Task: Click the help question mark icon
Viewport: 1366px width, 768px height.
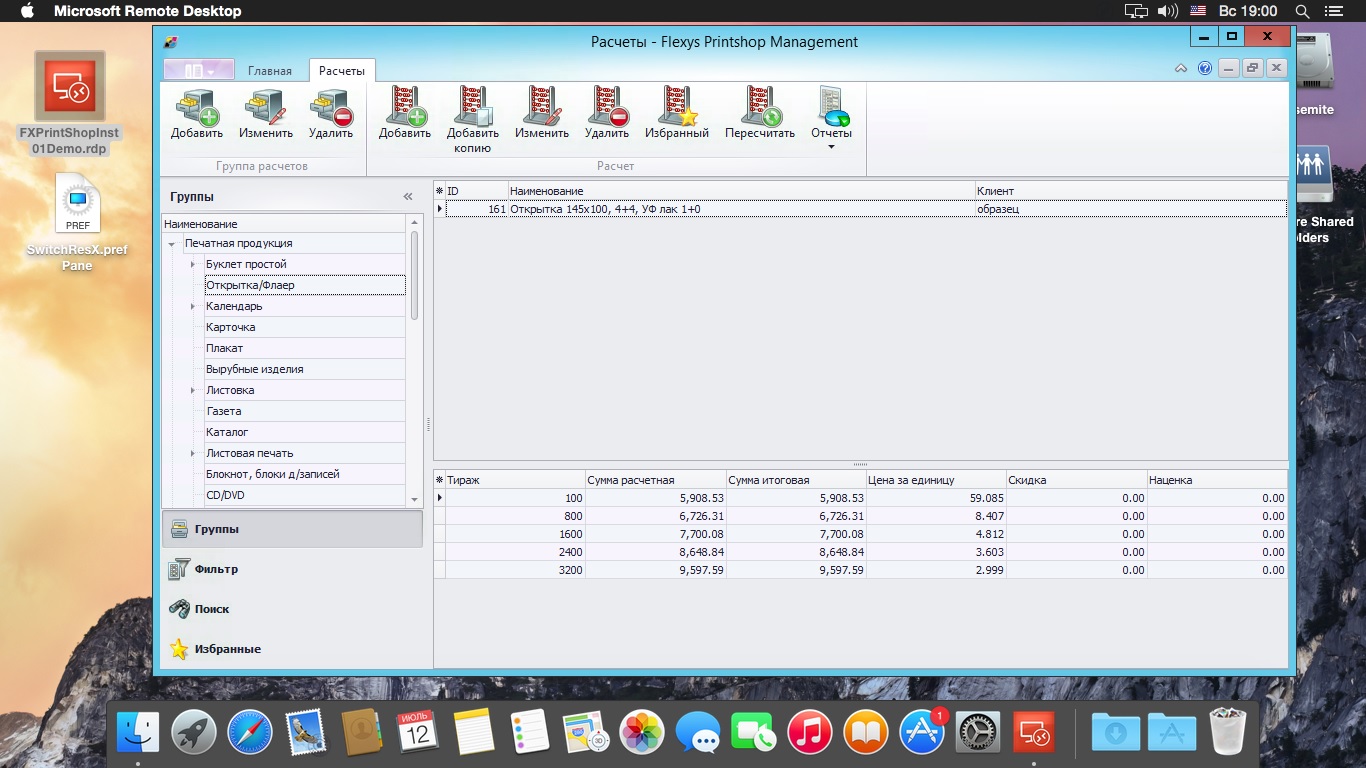Action: point(1204,68)
